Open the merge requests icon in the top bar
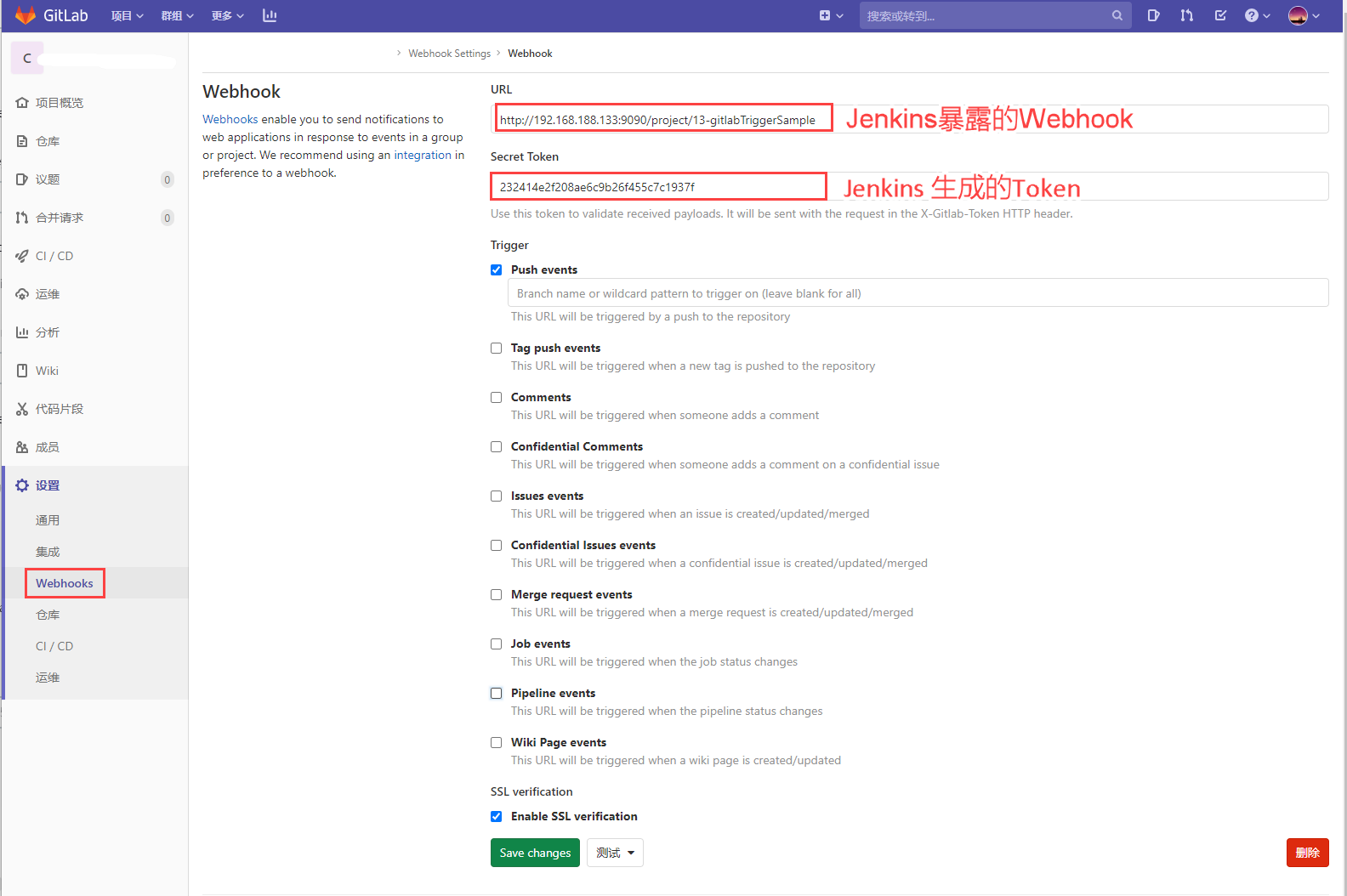 point(1186,15)
